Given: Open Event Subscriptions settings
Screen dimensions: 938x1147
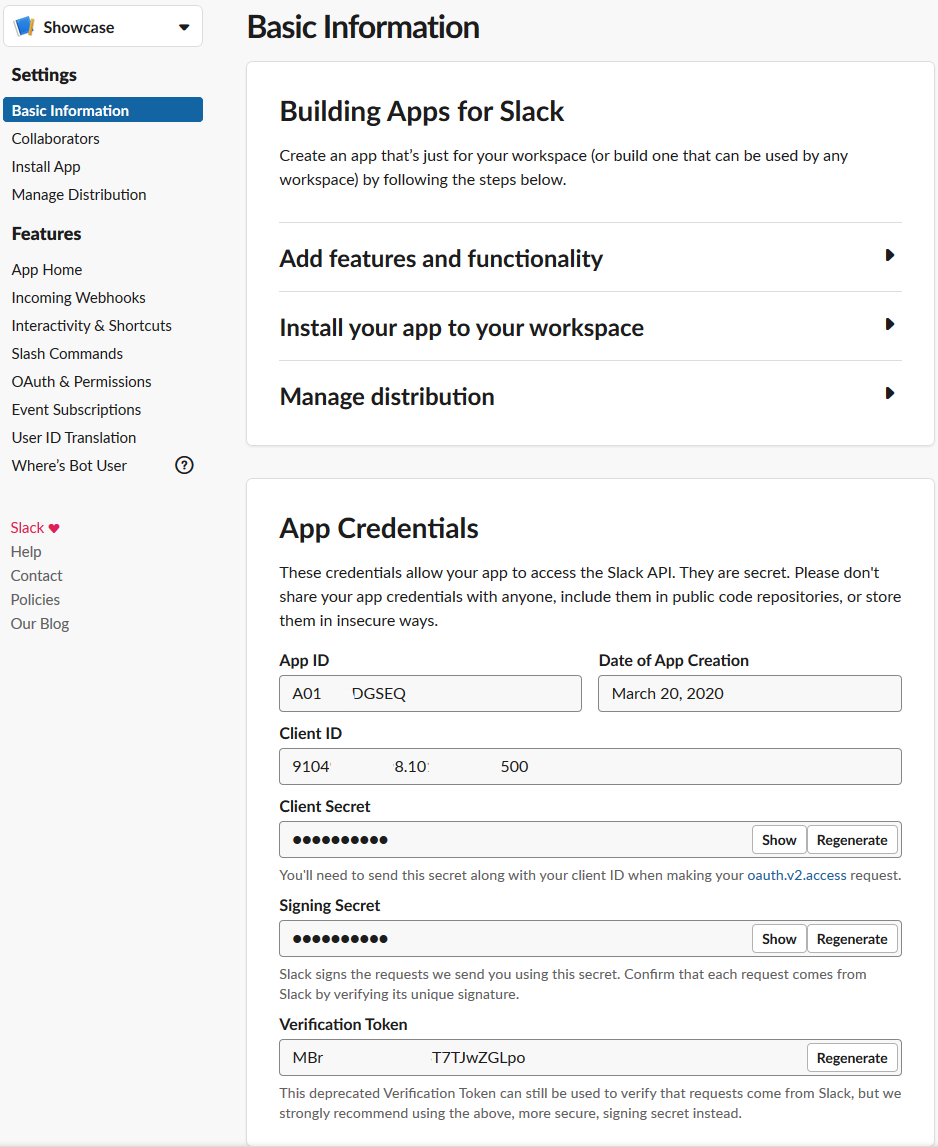Looking at the screenshot, I should coord(76,410).
